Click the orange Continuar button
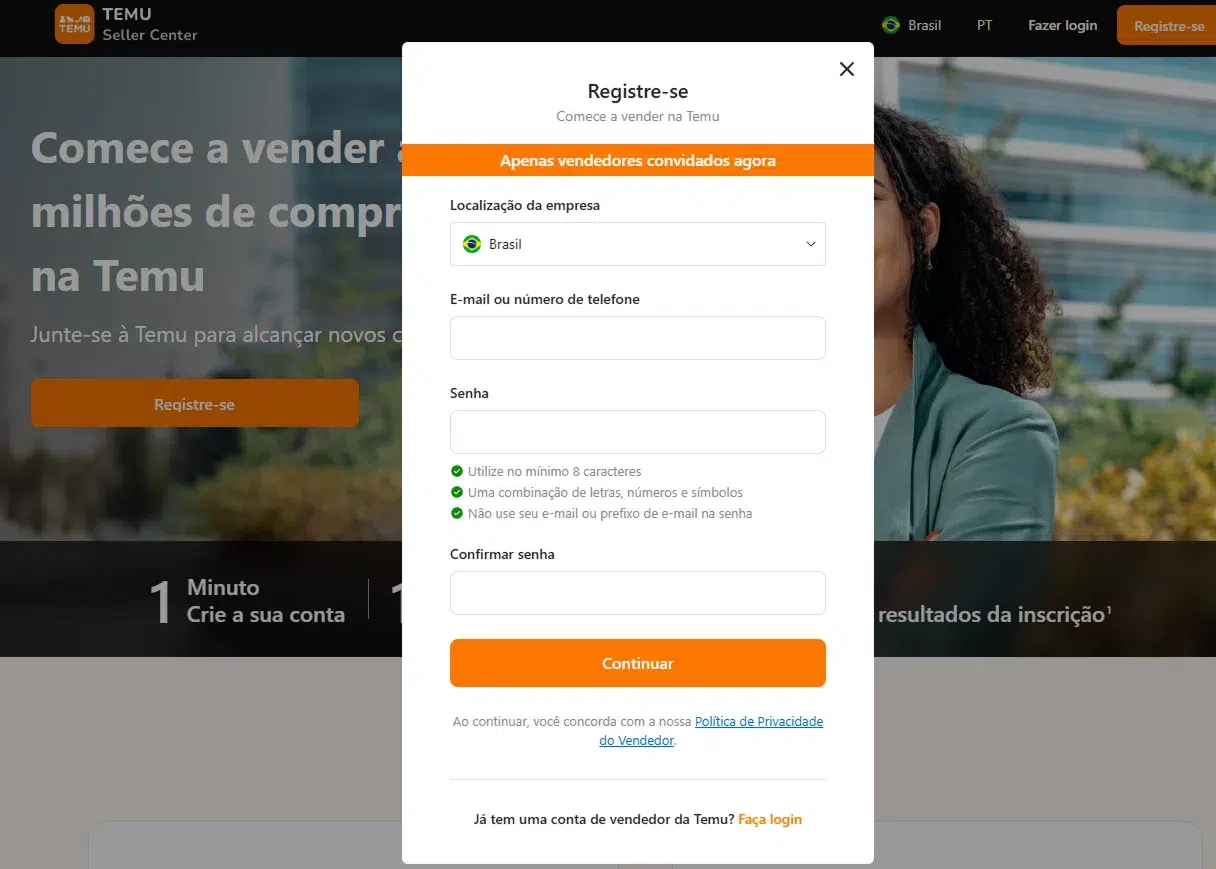The width and height of the screenshot is (1216, 869). click(x=638, y=663)
